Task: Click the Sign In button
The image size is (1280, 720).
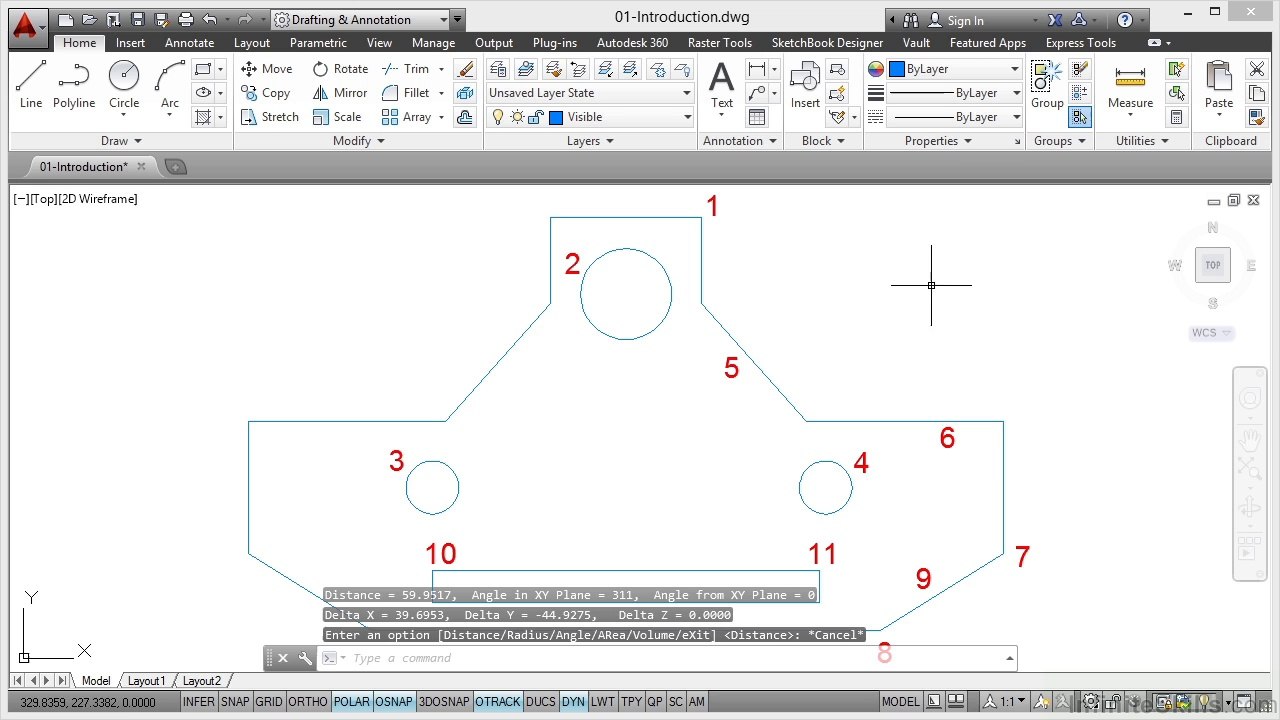Action: coord(956,20)
